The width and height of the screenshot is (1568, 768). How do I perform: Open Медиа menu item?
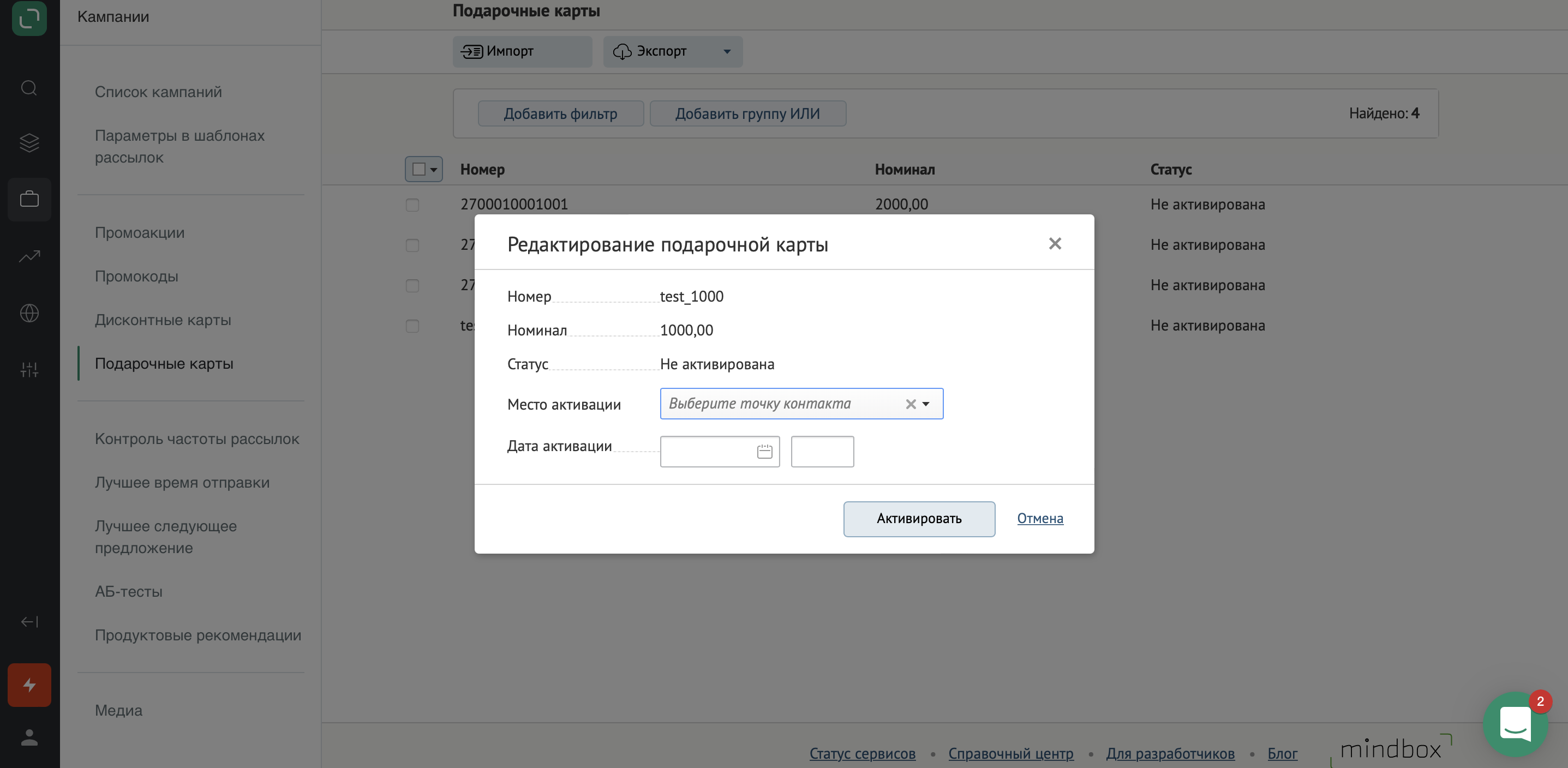(118, 710)
